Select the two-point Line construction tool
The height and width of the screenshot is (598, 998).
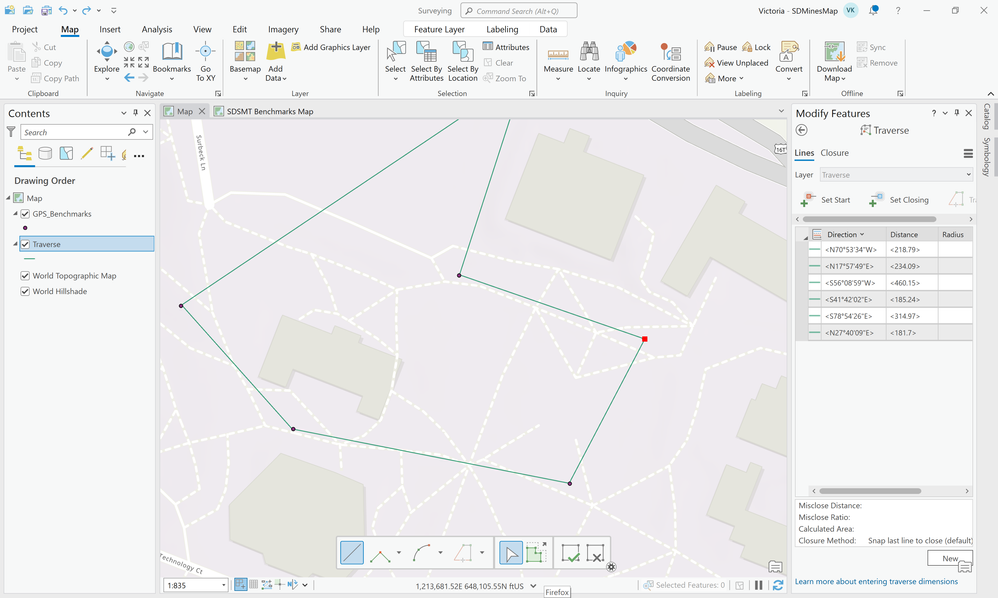pos(352,553)
